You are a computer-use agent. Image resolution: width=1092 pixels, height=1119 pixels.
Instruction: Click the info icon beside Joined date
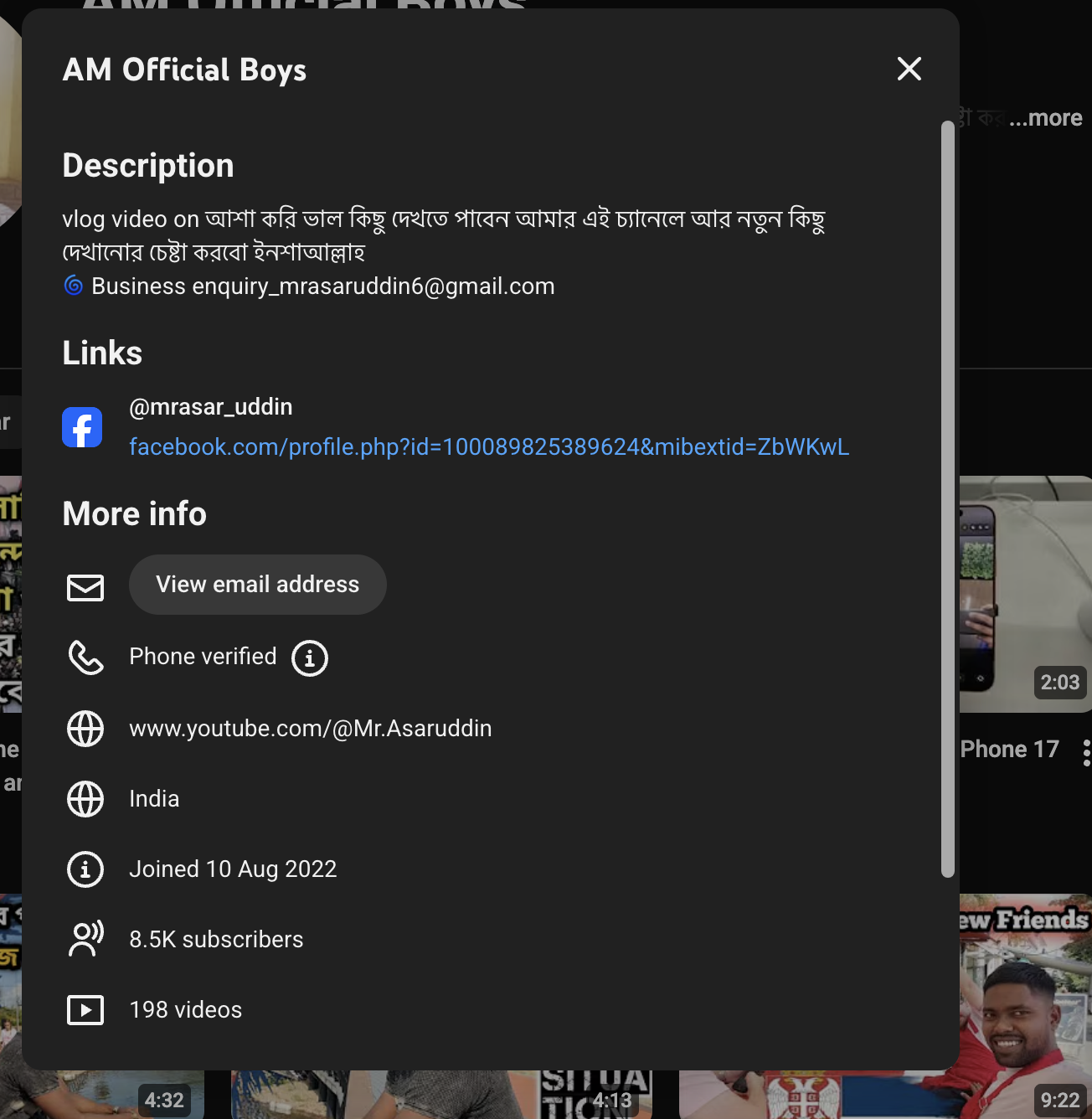85,869
